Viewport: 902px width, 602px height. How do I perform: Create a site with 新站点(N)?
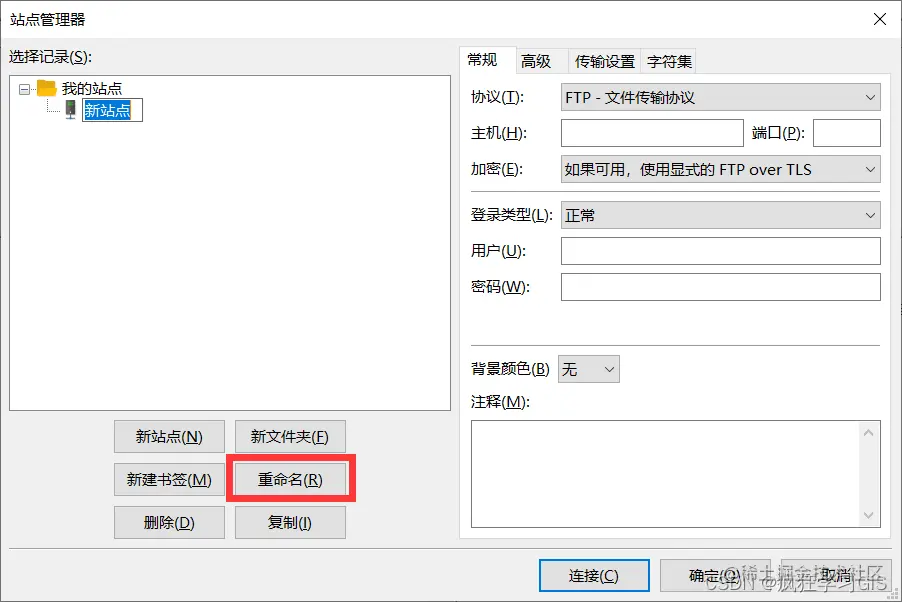169,437
